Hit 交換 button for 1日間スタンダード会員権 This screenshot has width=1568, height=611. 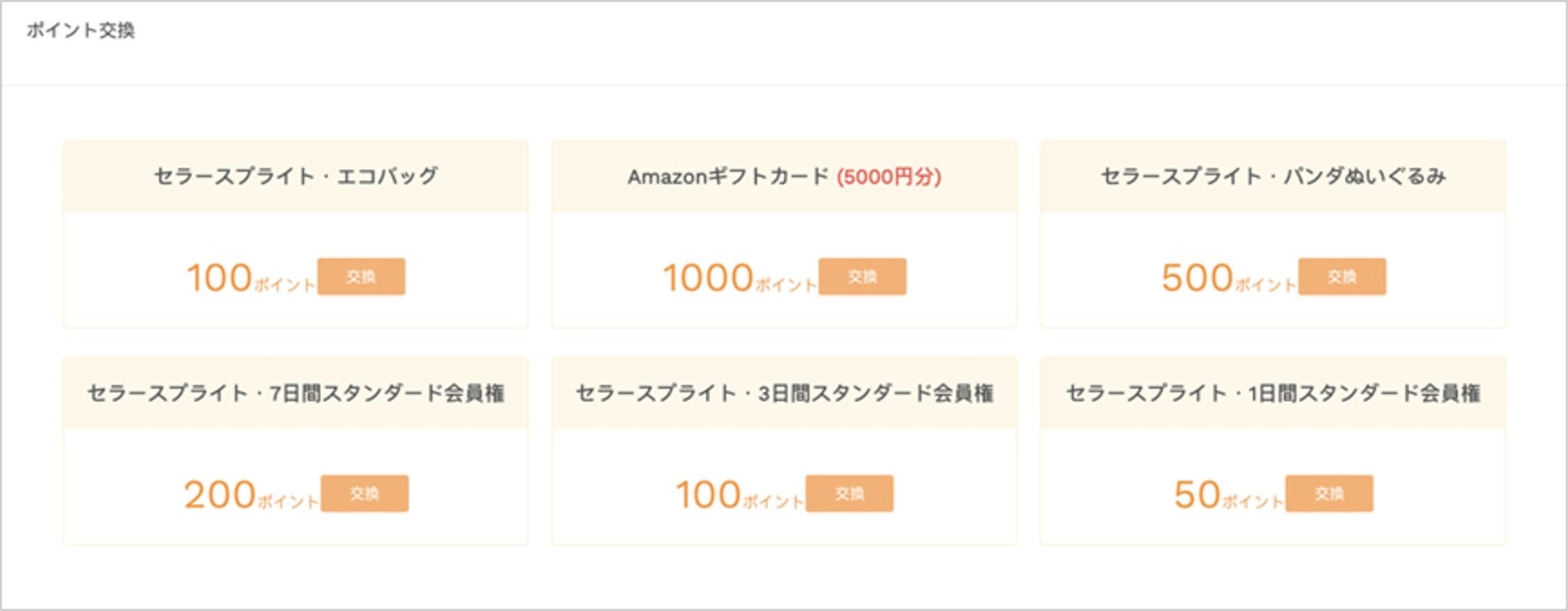point(1328,494)
